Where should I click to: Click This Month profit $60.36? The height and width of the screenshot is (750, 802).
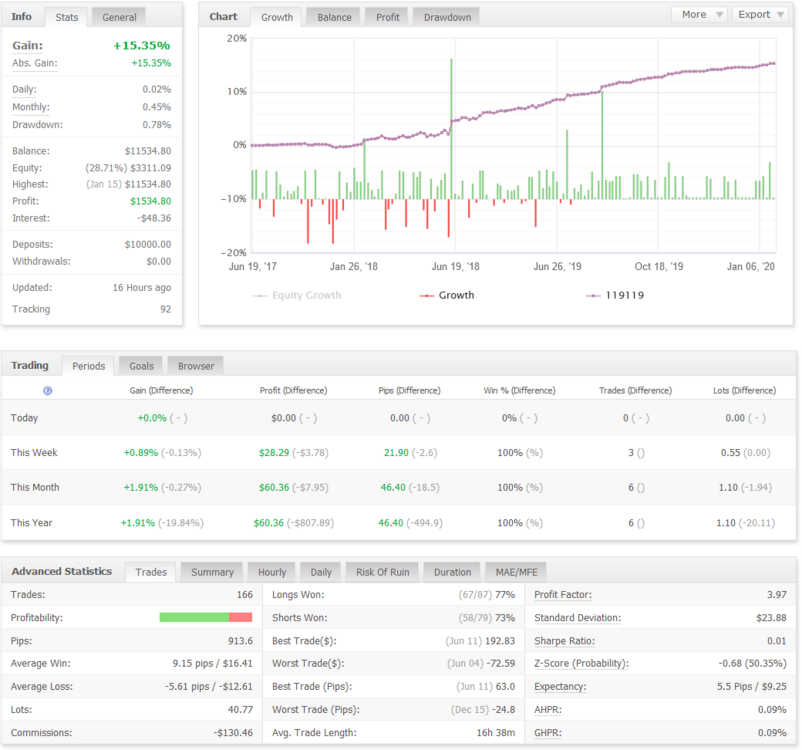click(x=274, y=488)
